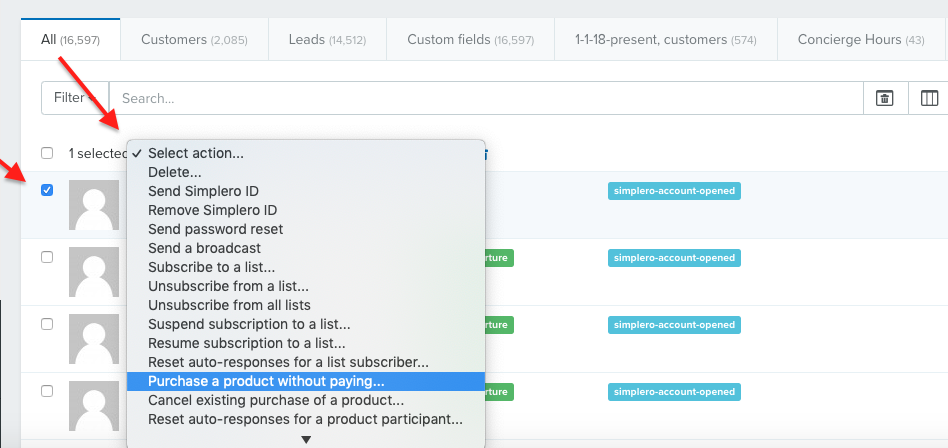The width and height of the screenshot is (948, 448).
Task: Open the columns layout icon
Action: [929, 98]
